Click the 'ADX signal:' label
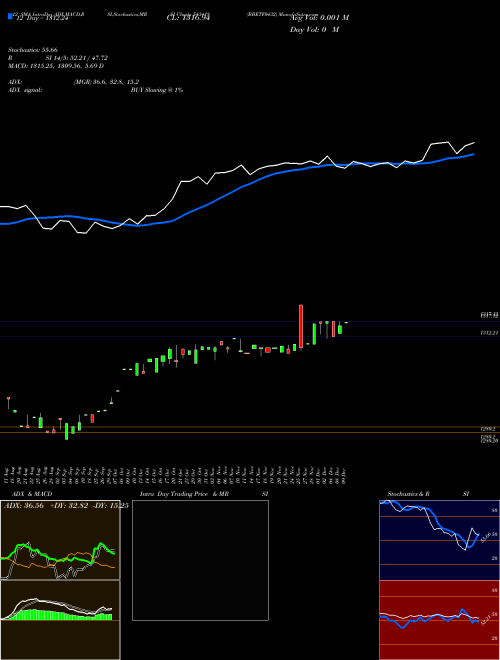 tap(25, 90)
